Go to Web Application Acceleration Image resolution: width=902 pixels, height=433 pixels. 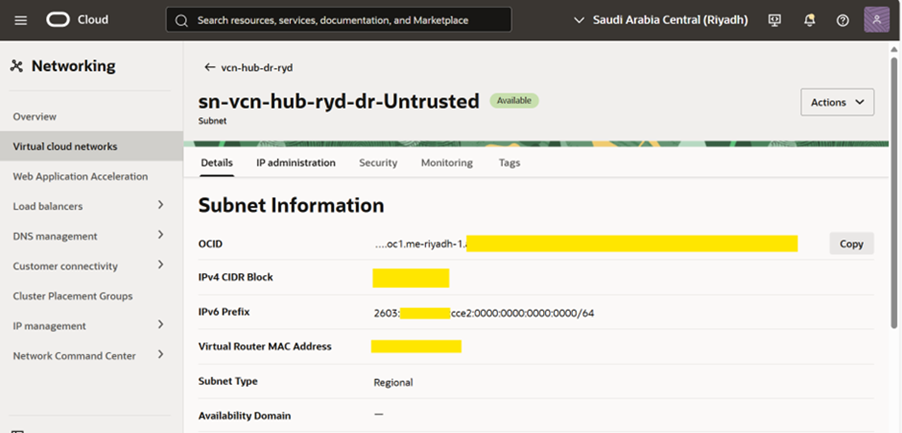(x=80, y=176)
